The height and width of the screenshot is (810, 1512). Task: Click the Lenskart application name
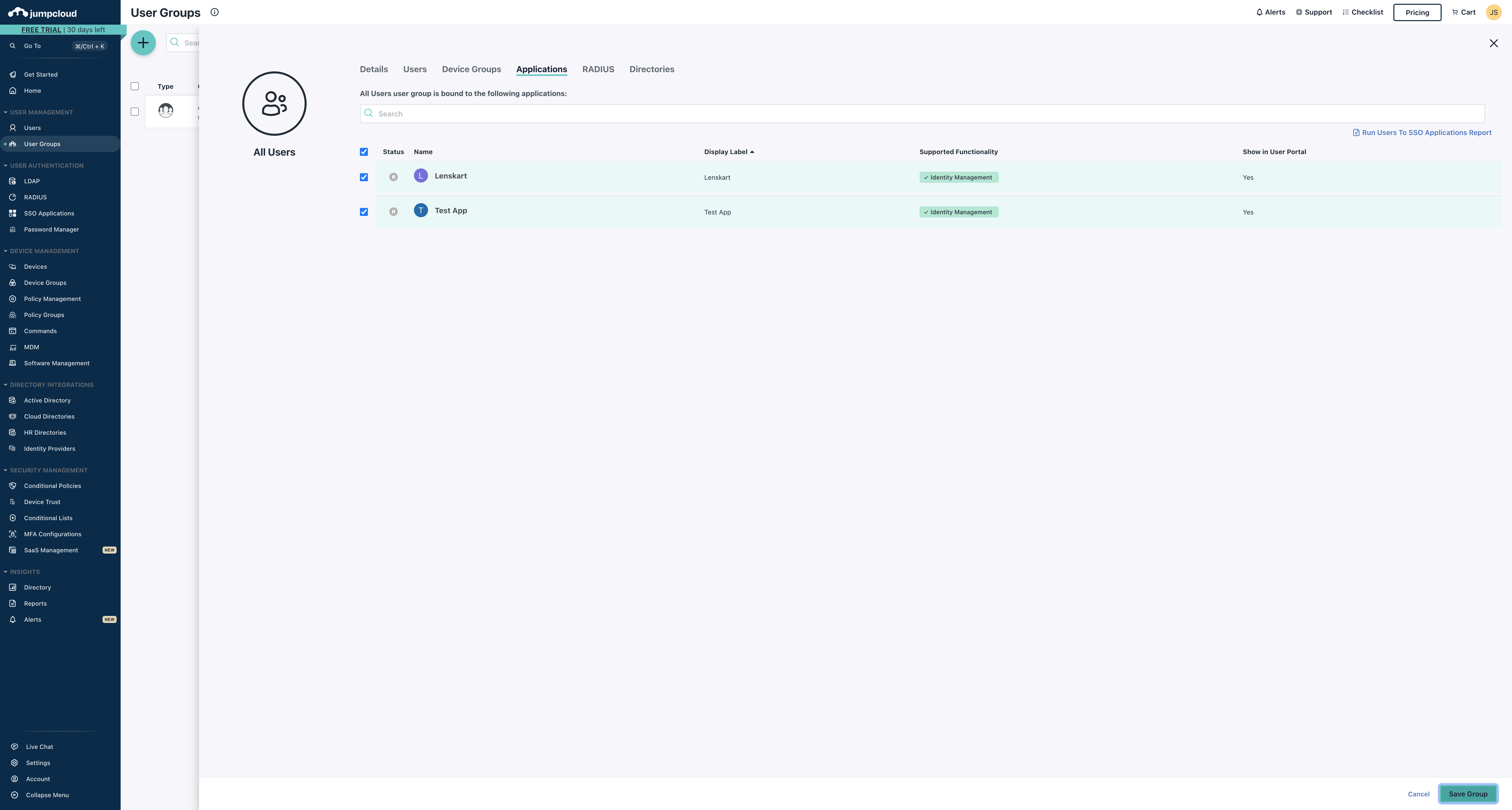point(451,176)
